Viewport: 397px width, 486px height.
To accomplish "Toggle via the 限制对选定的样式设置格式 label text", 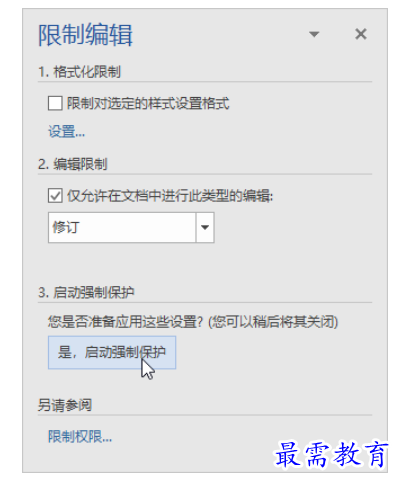I will [148, 103].
